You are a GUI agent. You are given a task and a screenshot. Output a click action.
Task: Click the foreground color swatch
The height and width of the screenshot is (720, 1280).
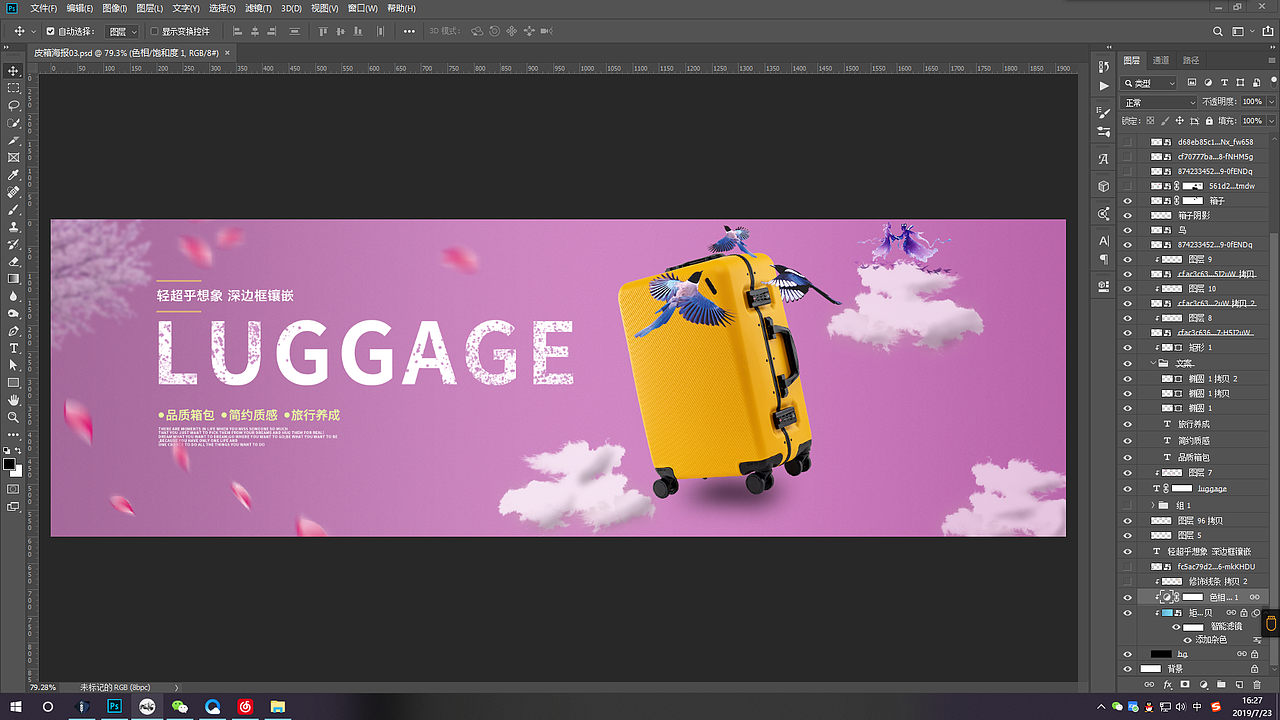[9, 464]
